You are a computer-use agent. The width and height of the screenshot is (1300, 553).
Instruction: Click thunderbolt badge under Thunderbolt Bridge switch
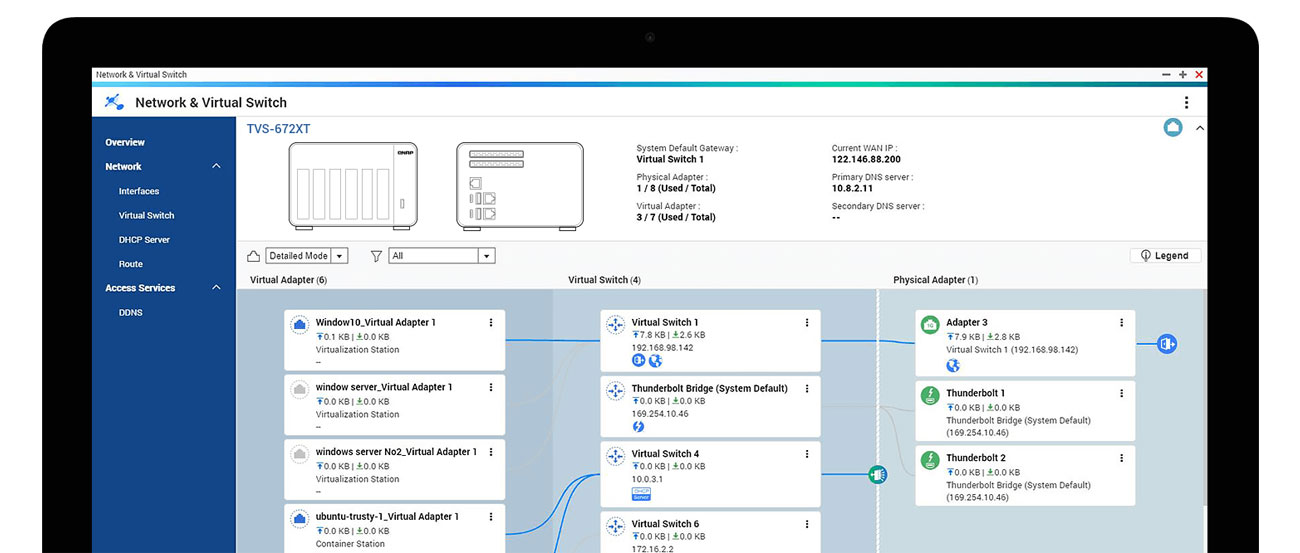tap(638, 427)
